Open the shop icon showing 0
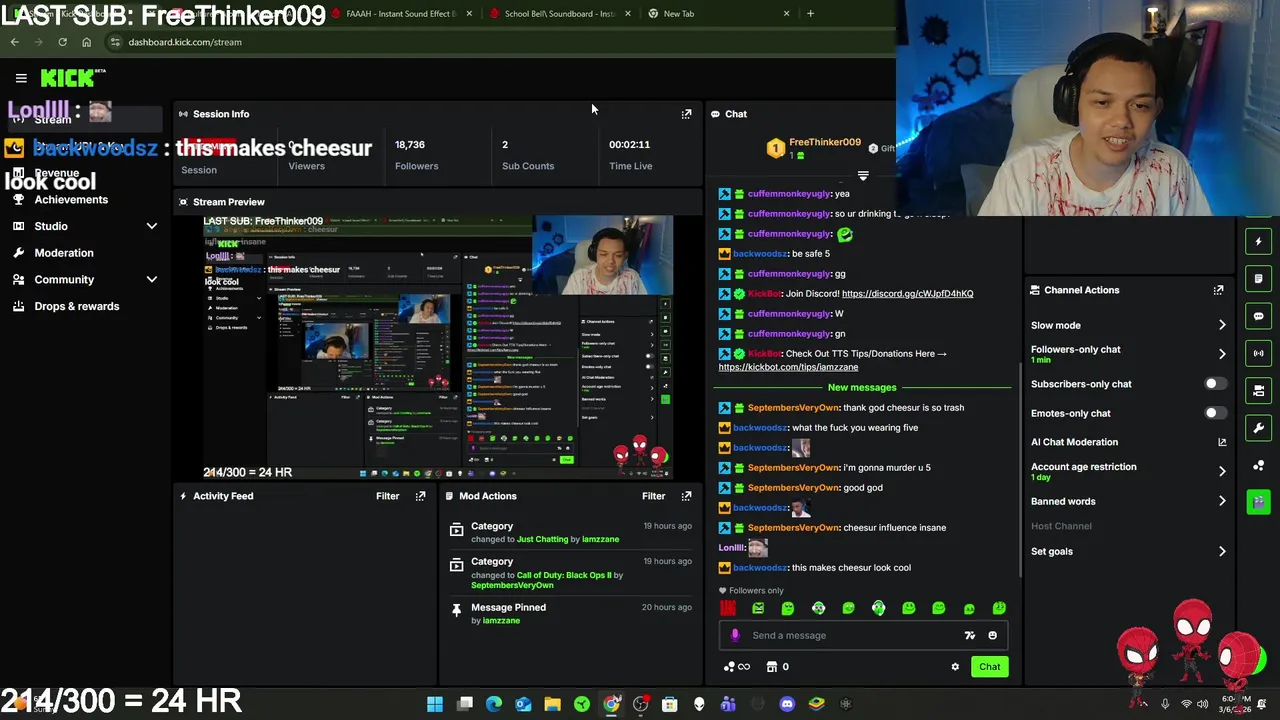 [778, 667]
